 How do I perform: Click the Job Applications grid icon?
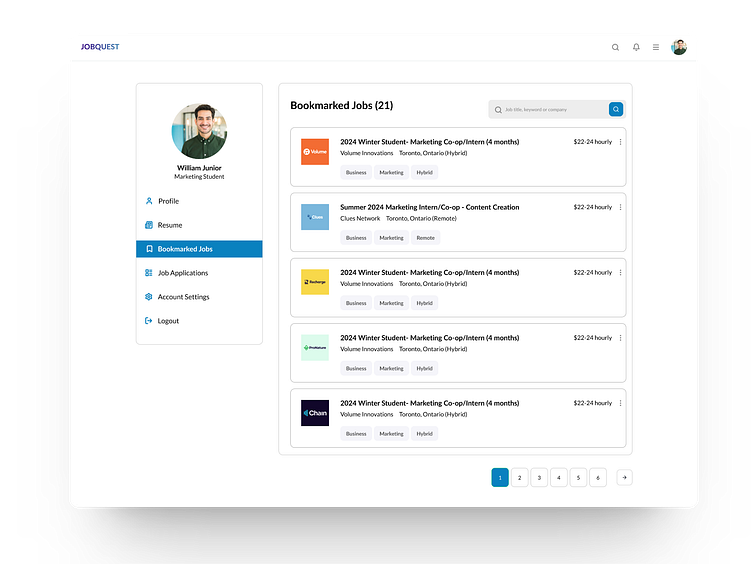point(149,273)
